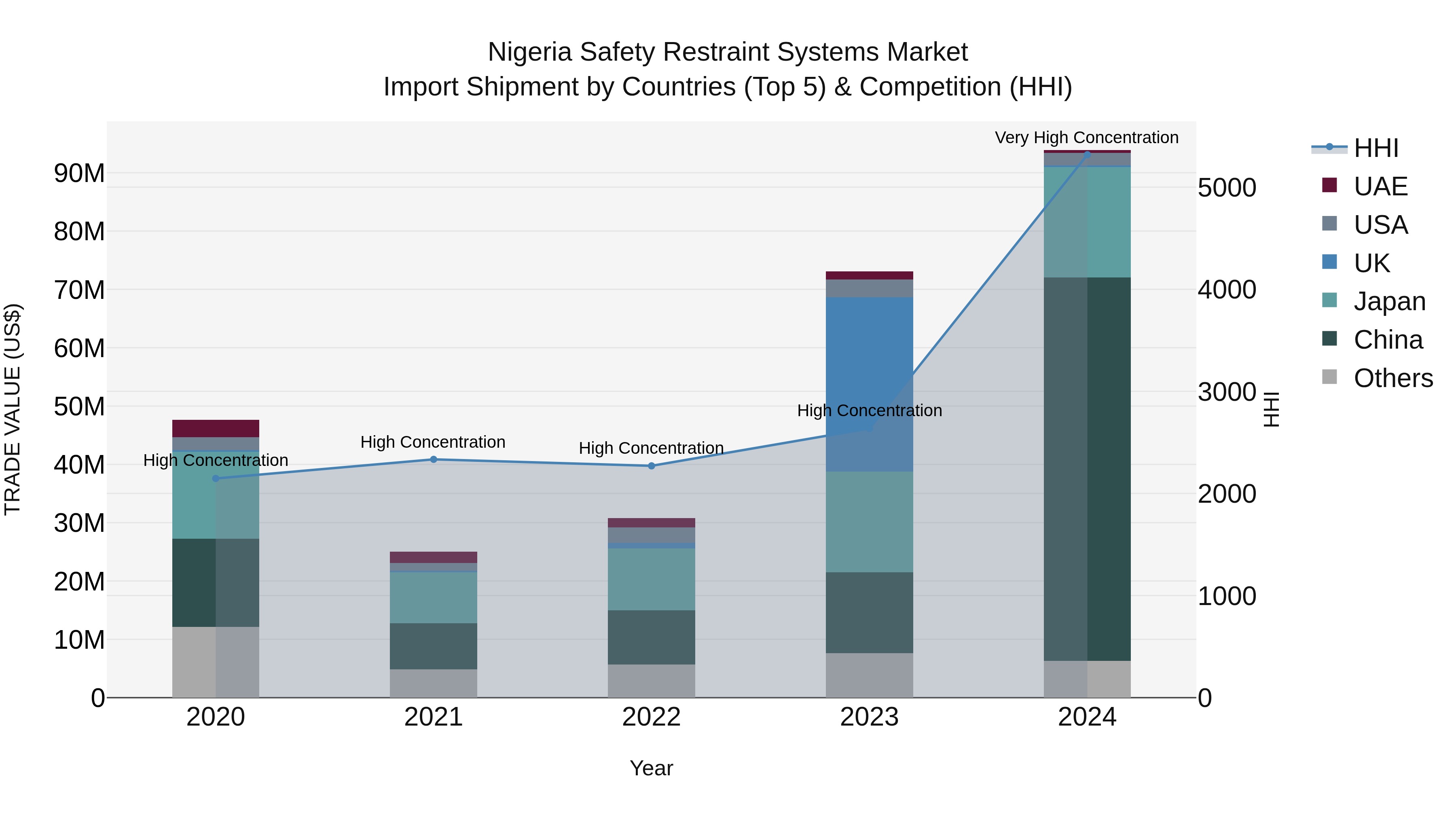The image size is (1456, 819).
Task: Click 'High Concentration' label above 2022
Action: (x=651, y=448)
